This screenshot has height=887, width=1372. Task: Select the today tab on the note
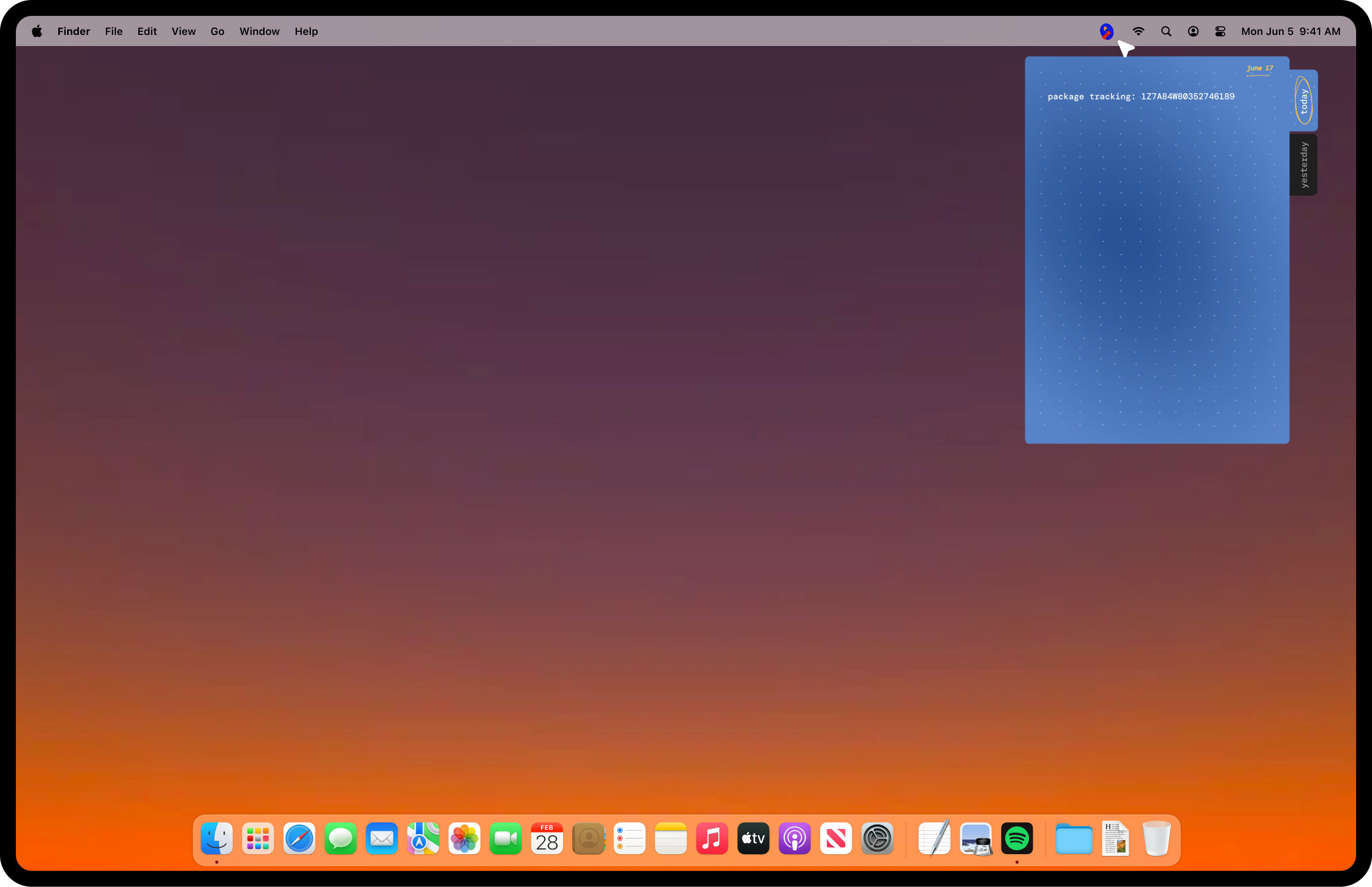click(x=1304, y=101)
